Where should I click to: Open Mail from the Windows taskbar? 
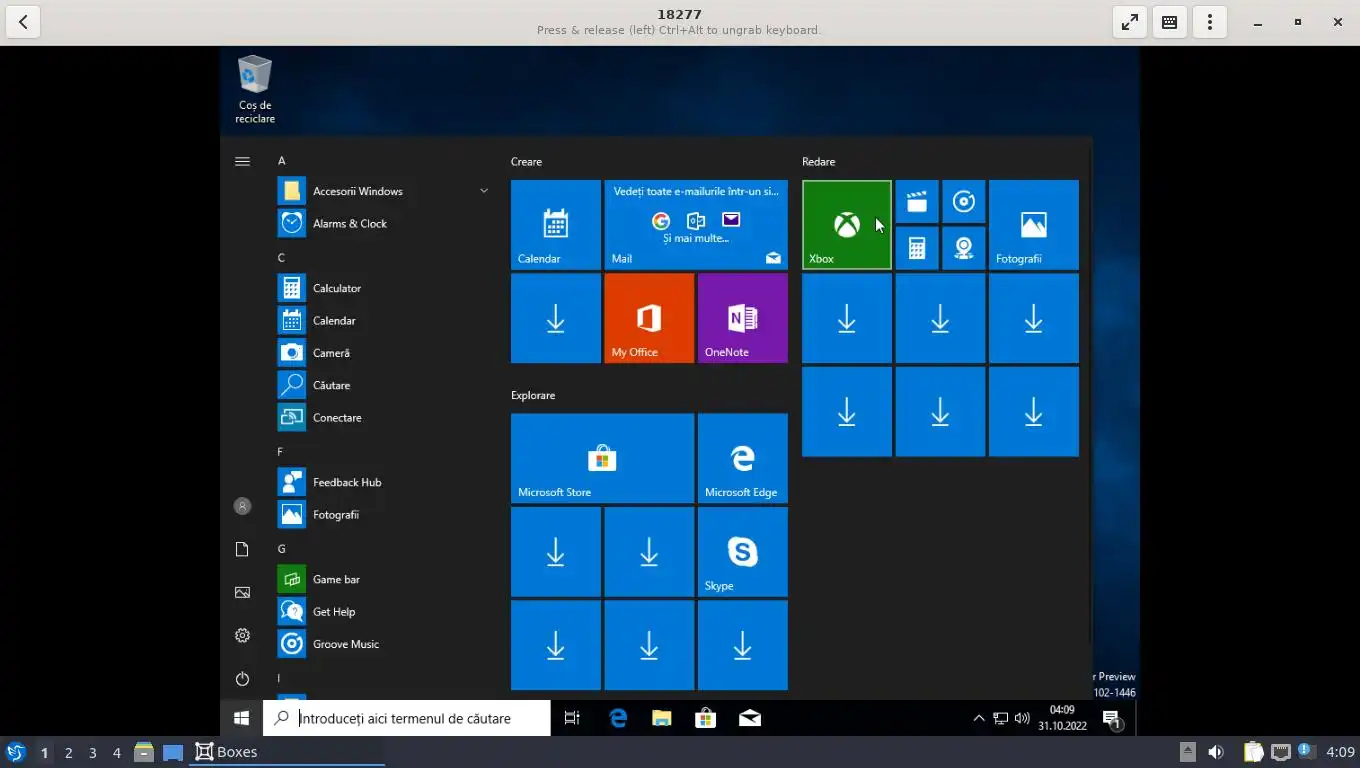749,718
